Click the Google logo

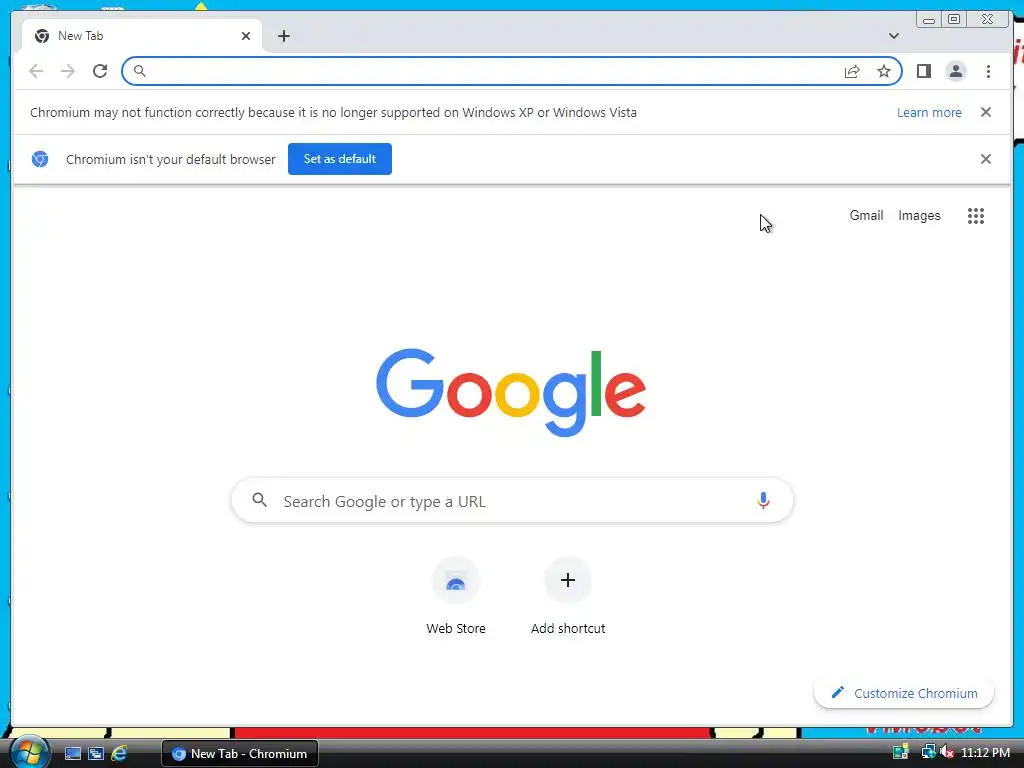[511, 392]
